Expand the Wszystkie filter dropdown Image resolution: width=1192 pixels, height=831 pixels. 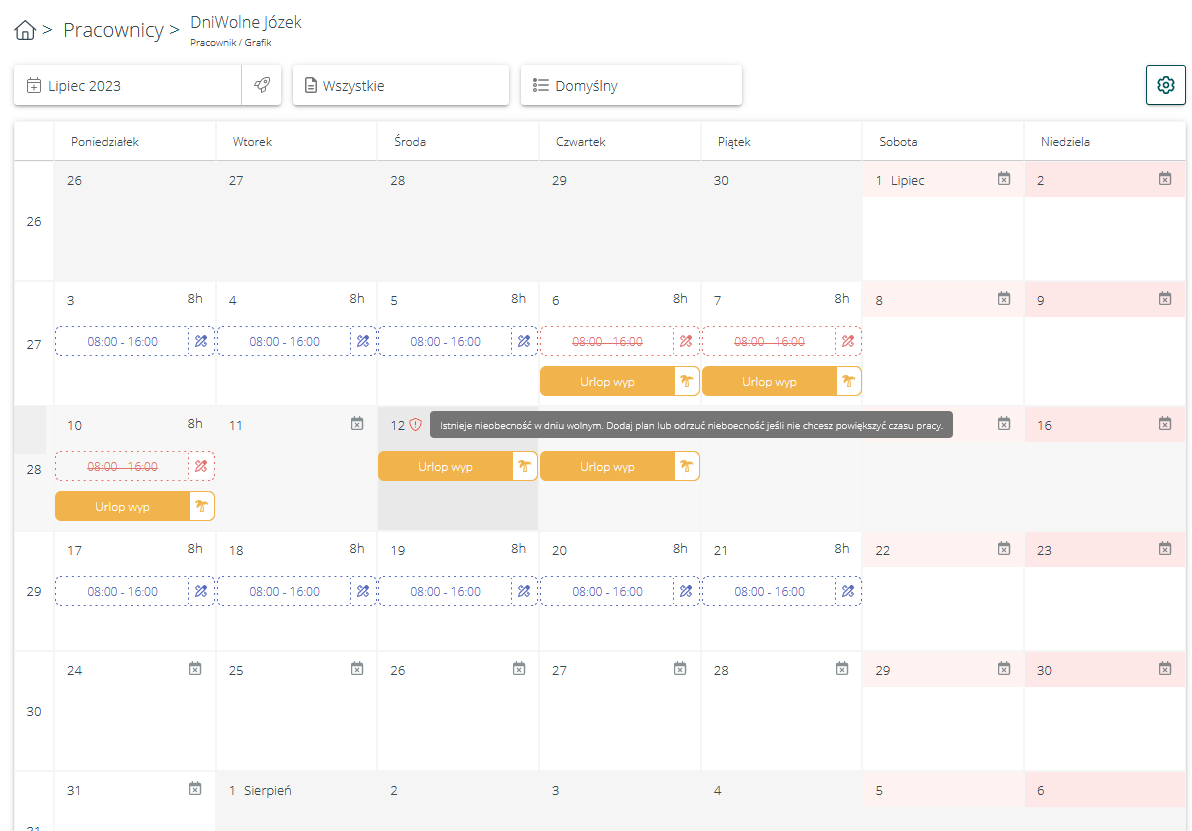[x=401, y=85]
